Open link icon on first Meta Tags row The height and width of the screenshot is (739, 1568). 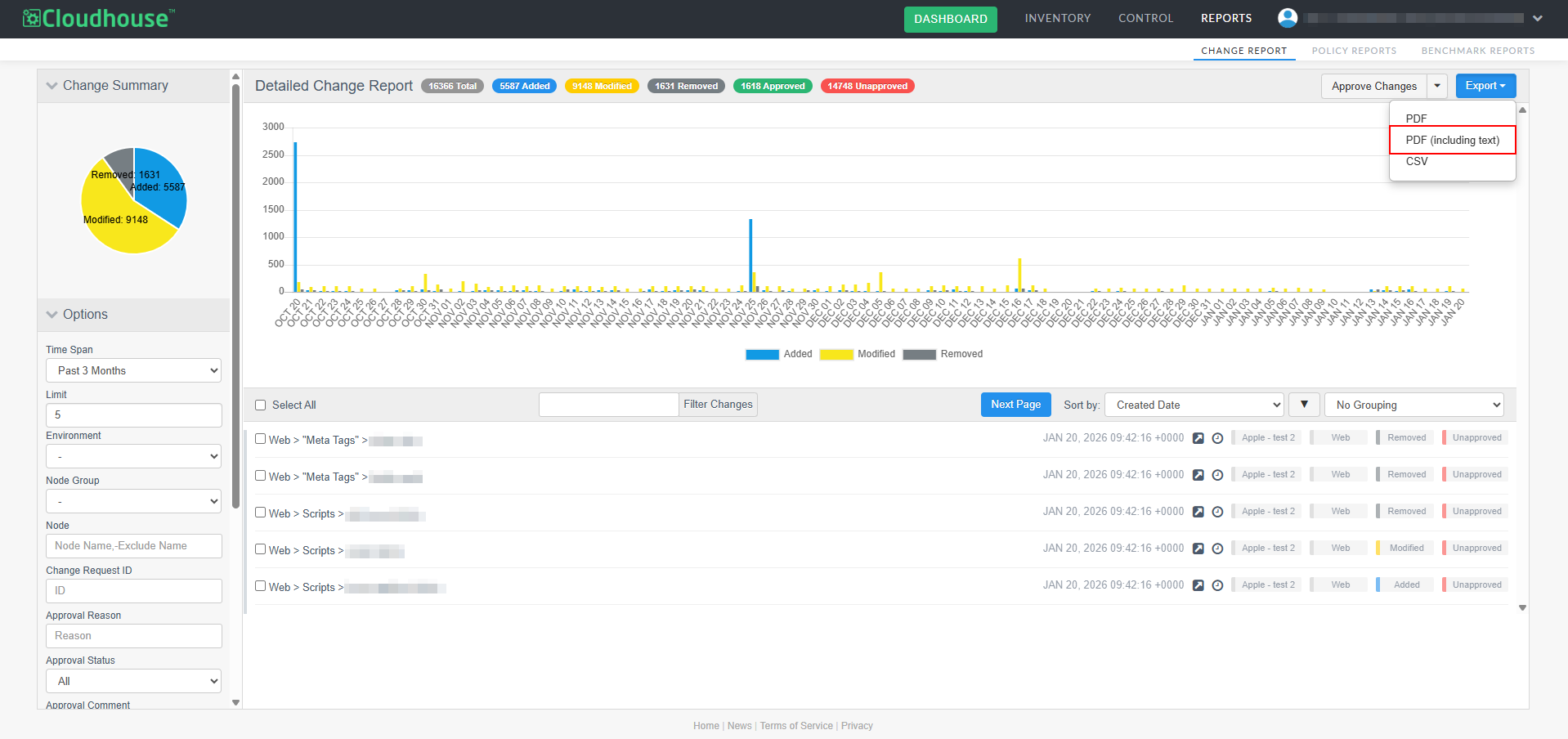coord(1198,438)
